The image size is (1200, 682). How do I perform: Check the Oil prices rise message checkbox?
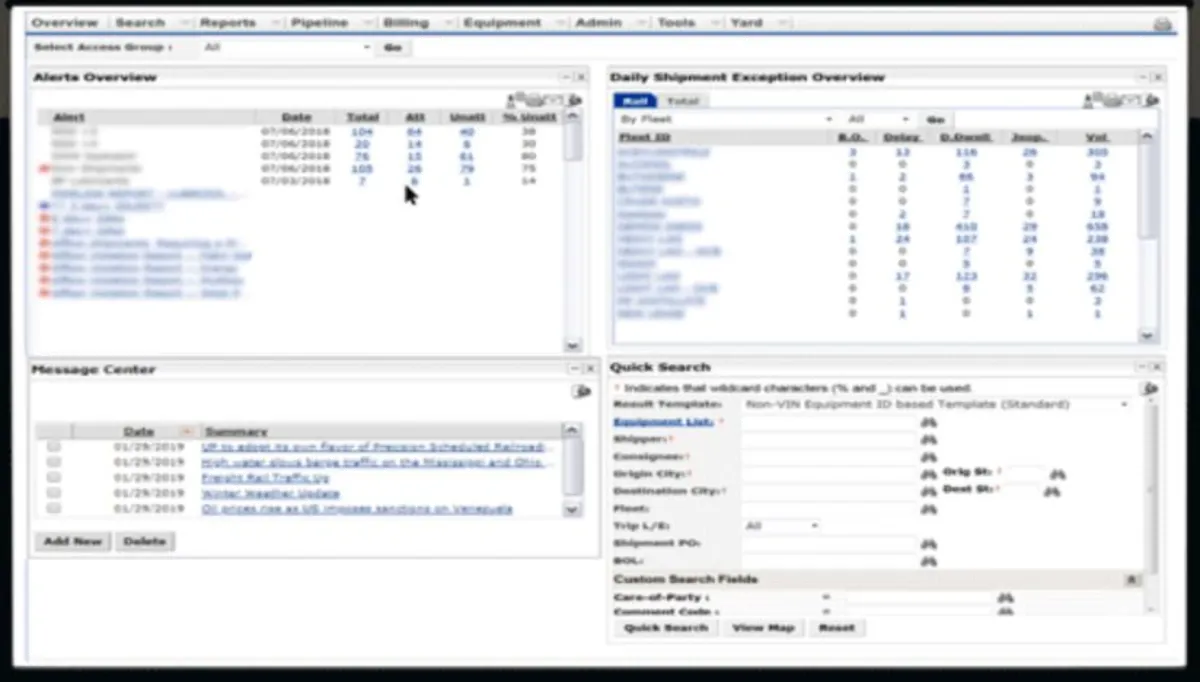[x=53, y=508]
